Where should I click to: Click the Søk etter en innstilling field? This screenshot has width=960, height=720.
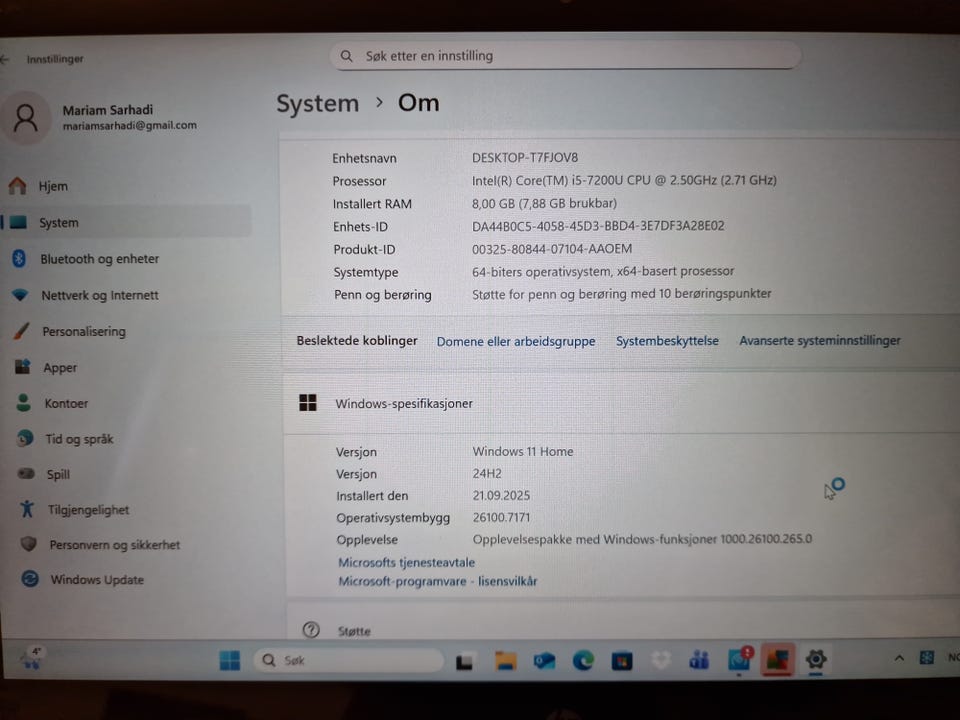pos(566,56)
